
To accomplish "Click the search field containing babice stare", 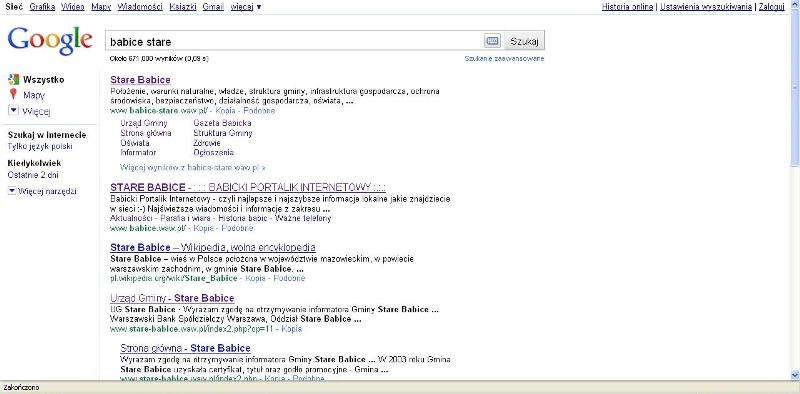I will tap(294, 41).
